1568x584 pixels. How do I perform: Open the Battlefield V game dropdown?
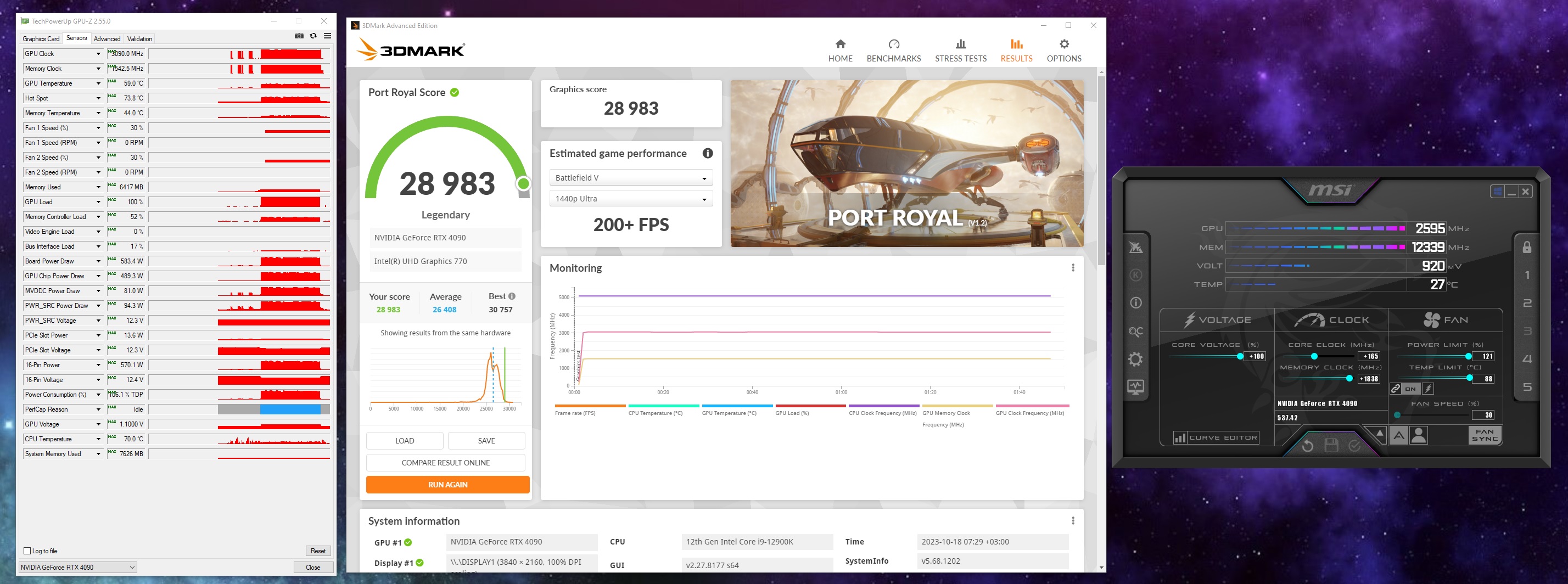[631, 178]
